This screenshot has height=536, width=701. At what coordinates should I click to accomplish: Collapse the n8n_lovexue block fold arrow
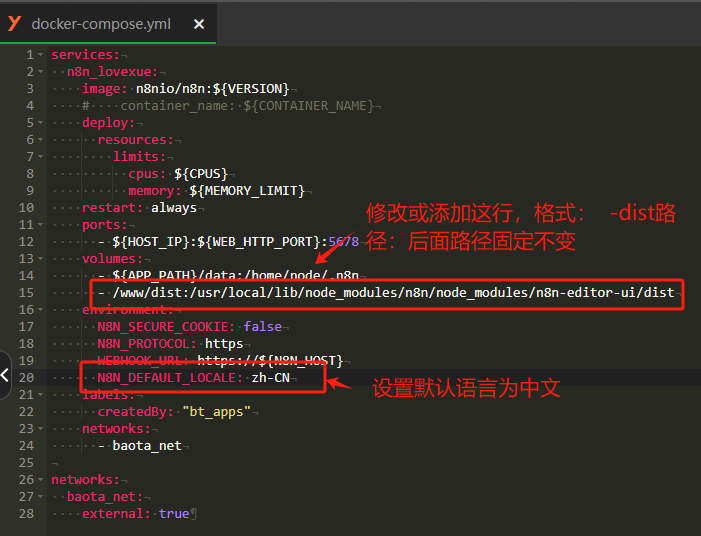coord(41,72)
